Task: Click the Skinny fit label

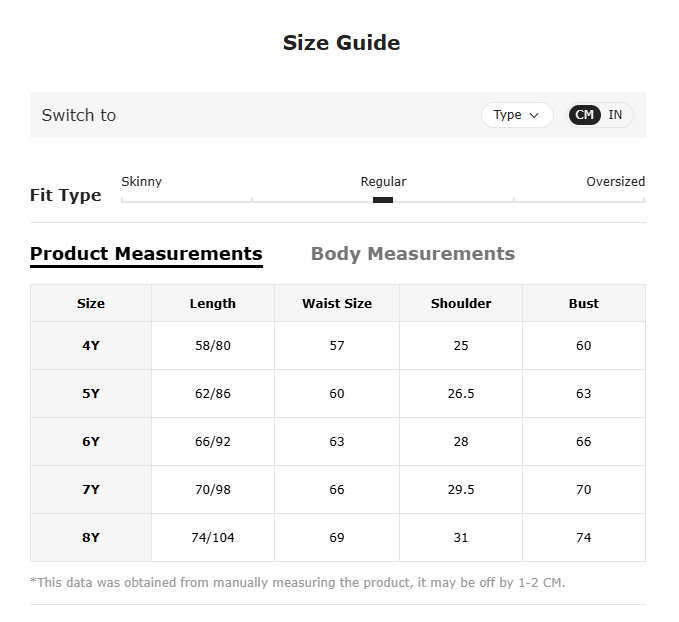Action: pyautogui.click(x=141, y=181)
